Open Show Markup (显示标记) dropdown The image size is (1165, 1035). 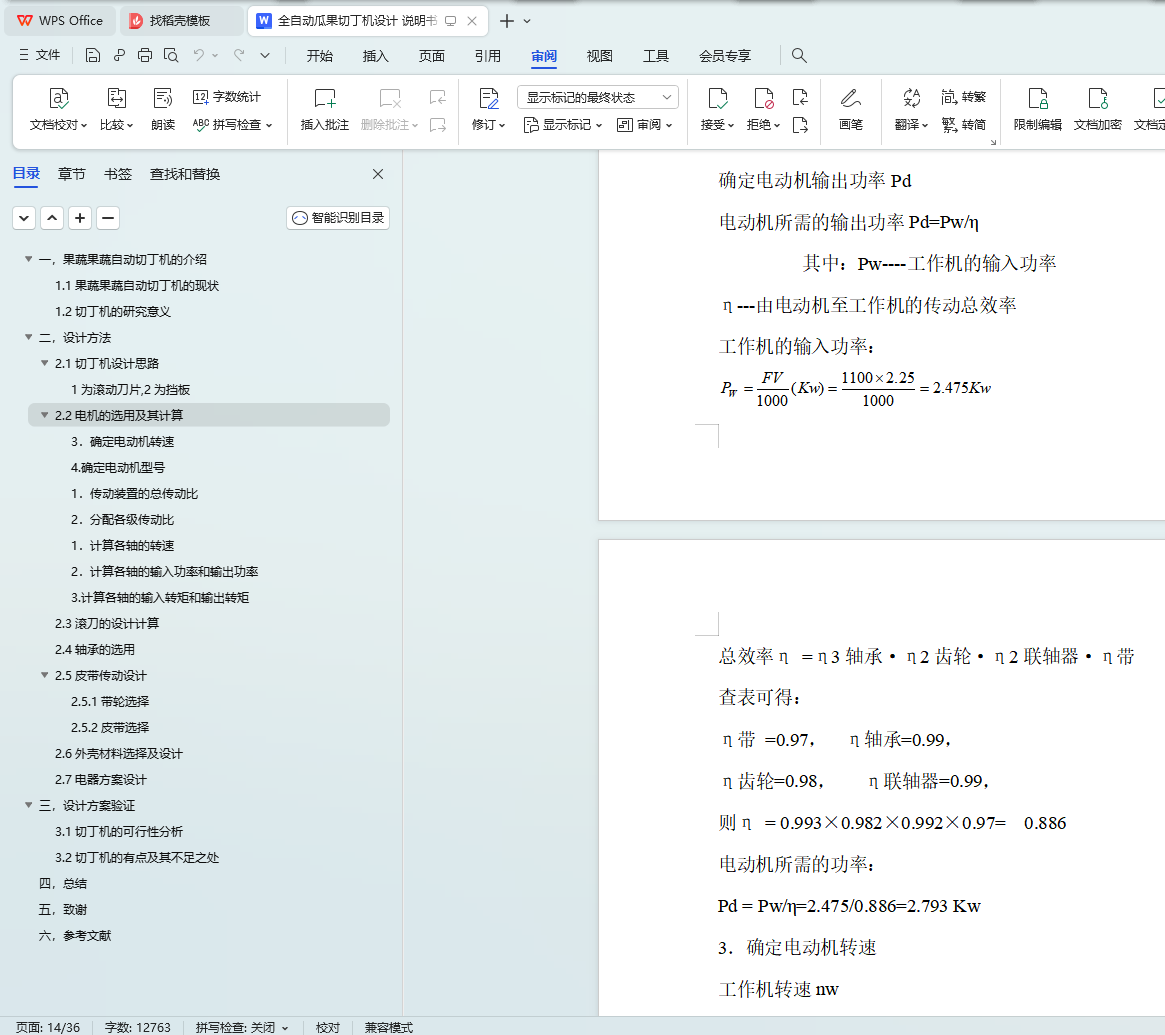click(562, 125)
